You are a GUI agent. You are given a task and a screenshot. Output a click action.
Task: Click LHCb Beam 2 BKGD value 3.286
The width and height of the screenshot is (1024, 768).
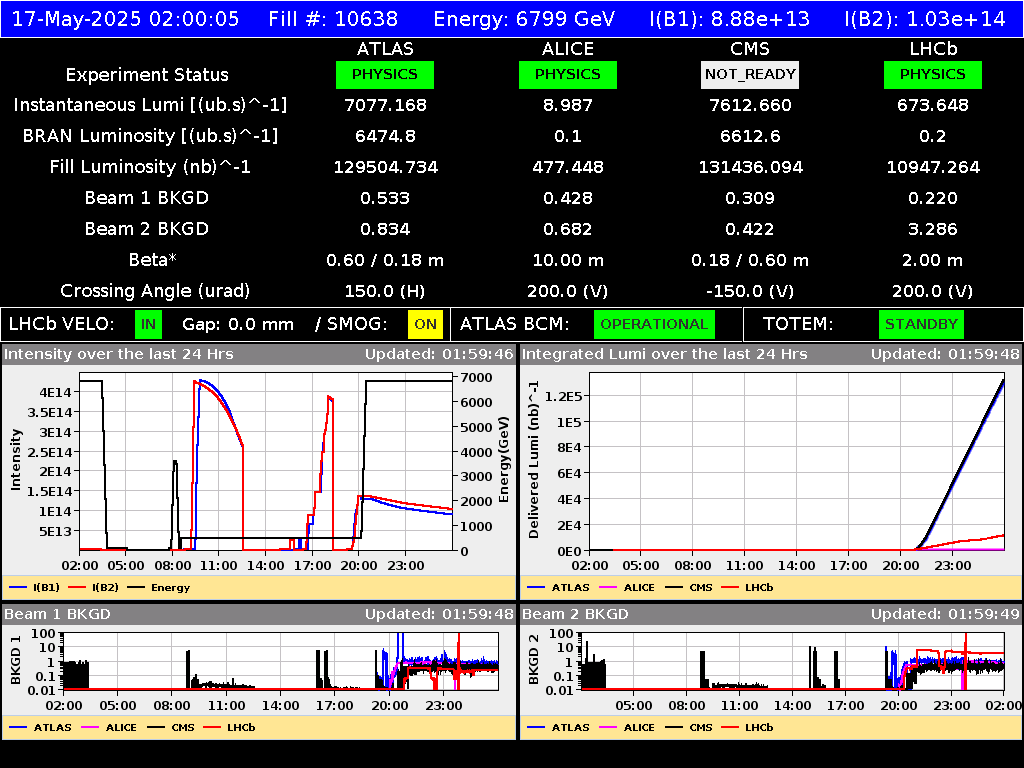pos(933,229)
